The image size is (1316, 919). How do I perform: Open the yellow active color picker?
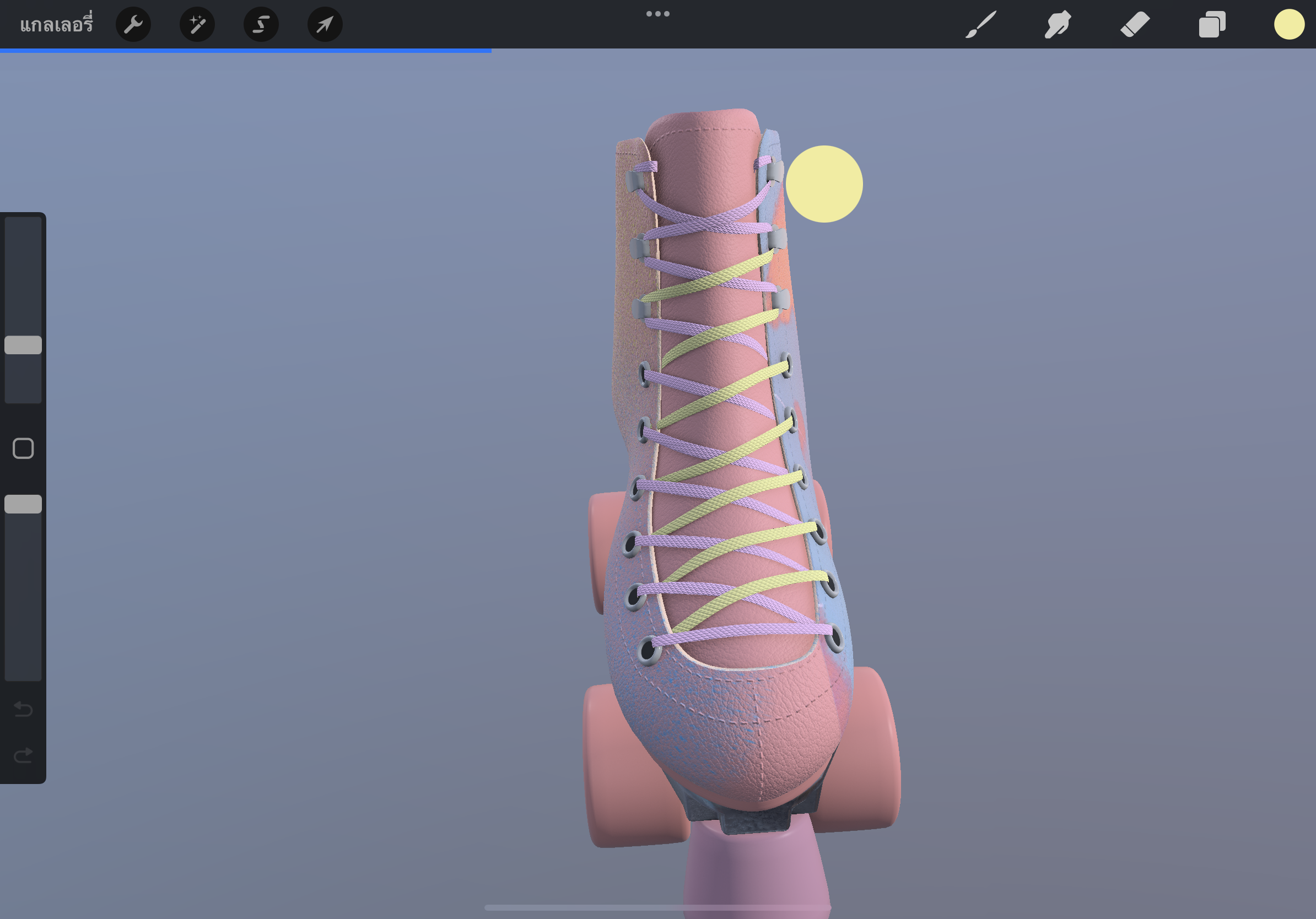click(x=1289, y=25)
